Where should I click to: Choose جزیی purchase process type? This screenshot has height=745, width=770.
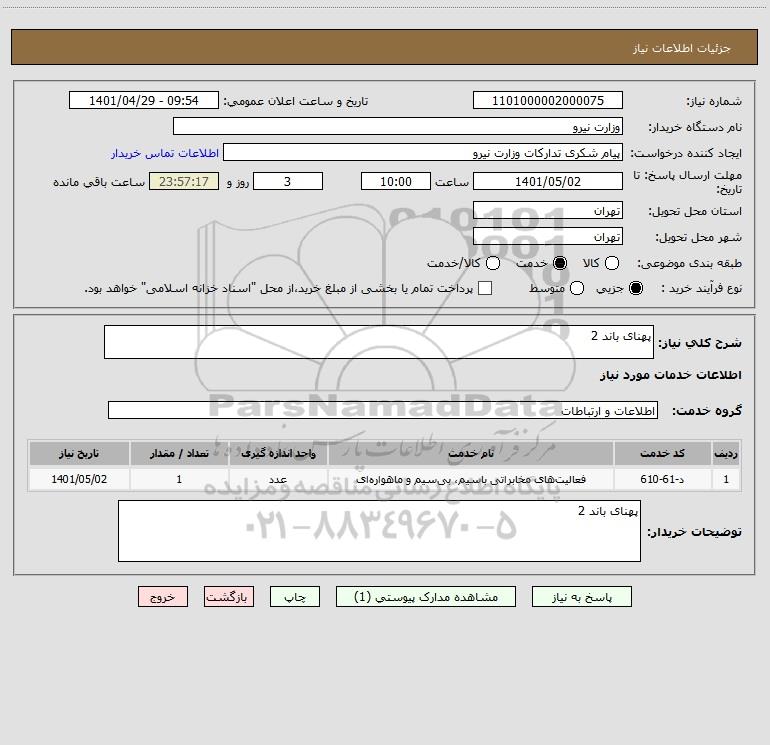tap(636, 288)
